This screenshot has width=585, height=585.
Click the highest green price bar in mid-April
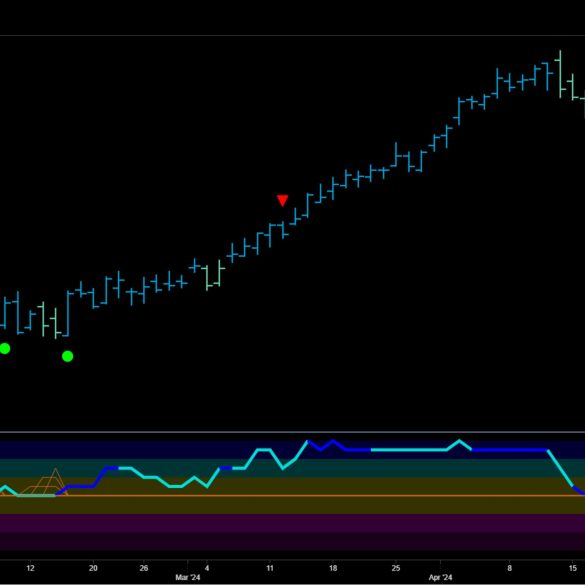tap(560, 74)
